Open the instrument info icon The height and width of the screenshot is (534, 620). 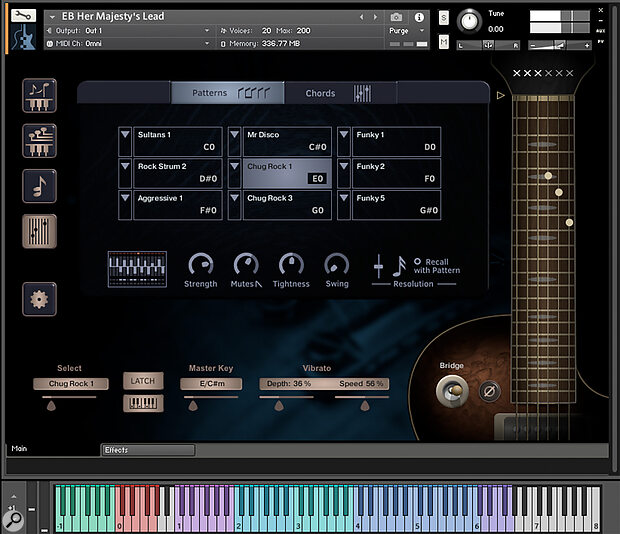tap(420, 17)
